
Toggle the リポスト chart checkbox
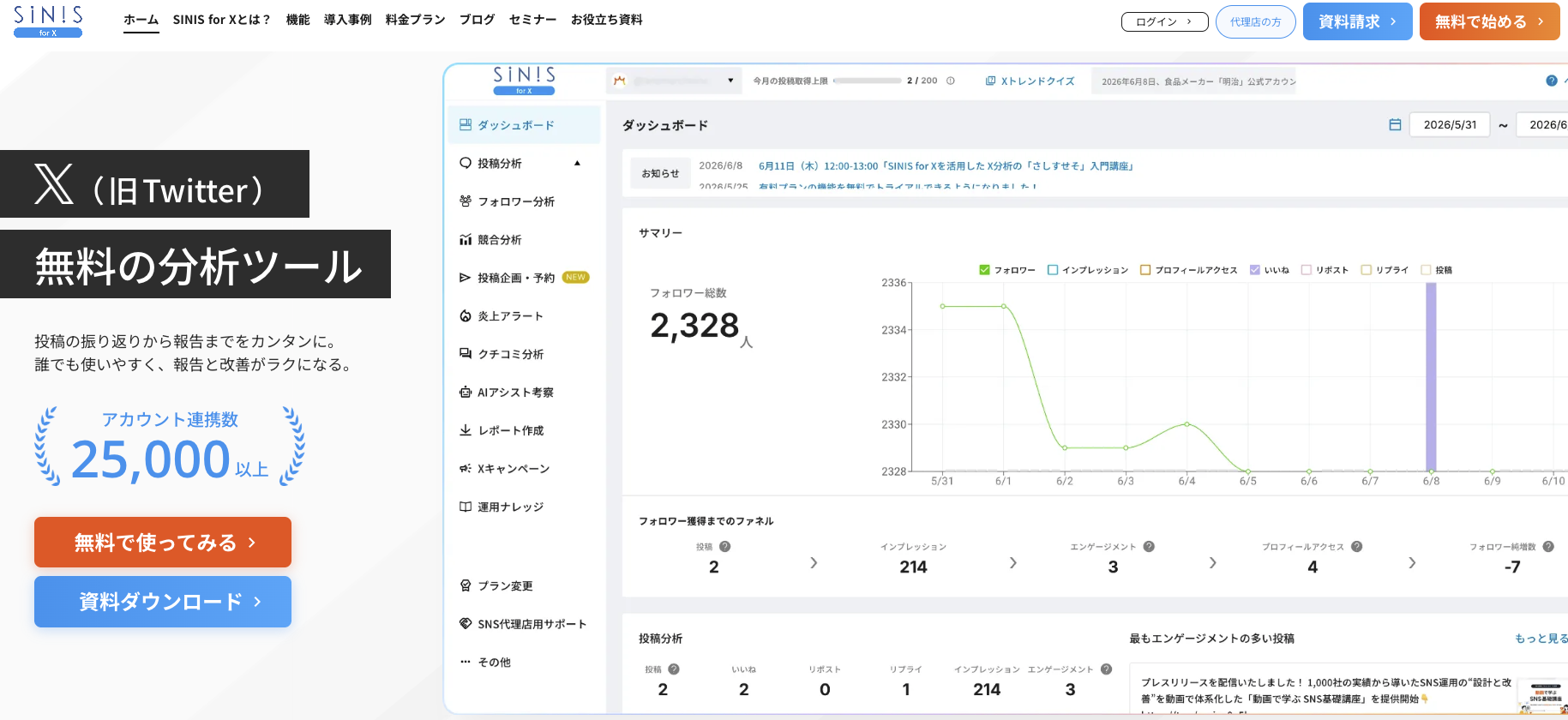click(1307, 270)
